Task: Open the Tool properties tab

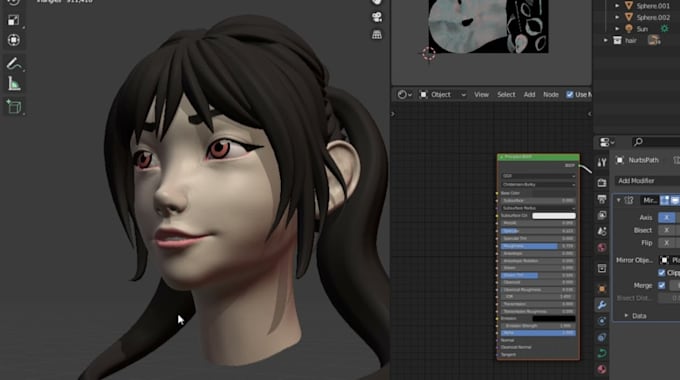Action: pos(602,163)
